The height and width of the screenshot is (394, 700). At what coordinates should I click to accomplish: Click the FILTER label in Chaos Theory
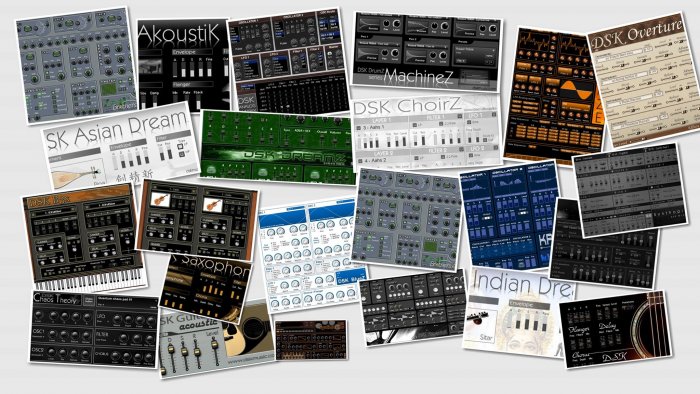coord(103,334)
